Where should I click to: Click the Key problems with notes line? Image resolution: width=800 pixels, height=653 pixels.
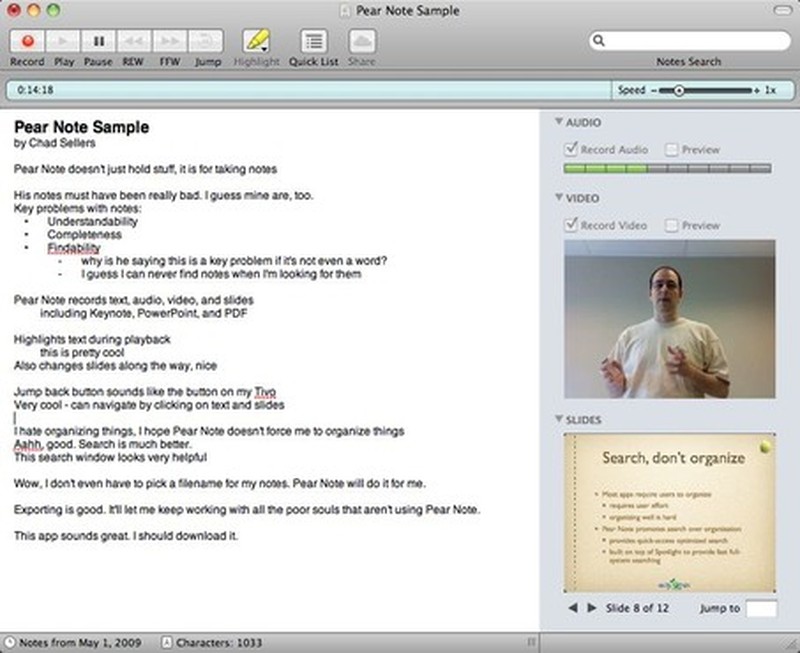(78, 208)
